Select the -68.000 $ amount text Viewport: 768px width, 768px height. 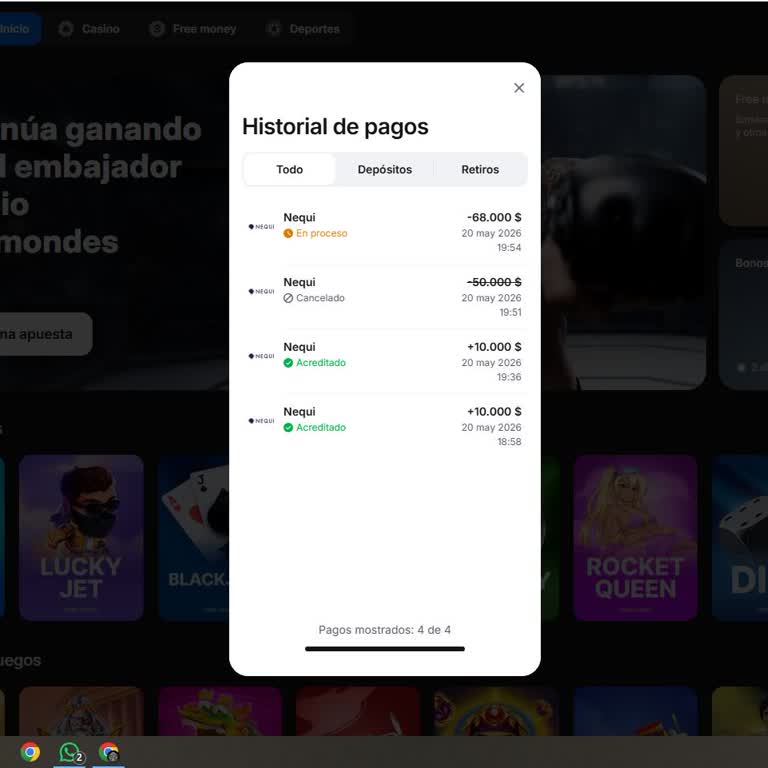click(x=494, y=217)
